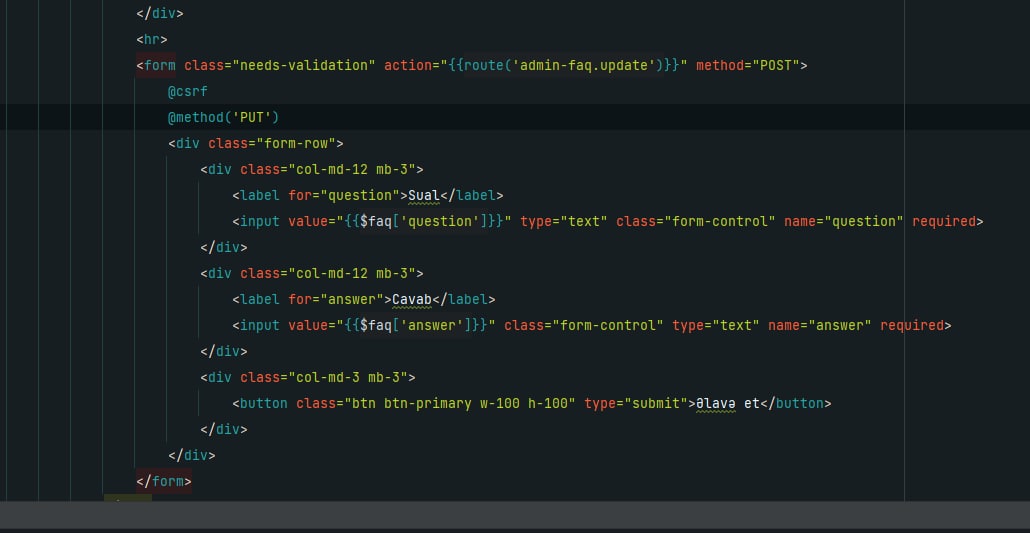
Task: Click the needs-validation class value
Action: coord(304,65)
